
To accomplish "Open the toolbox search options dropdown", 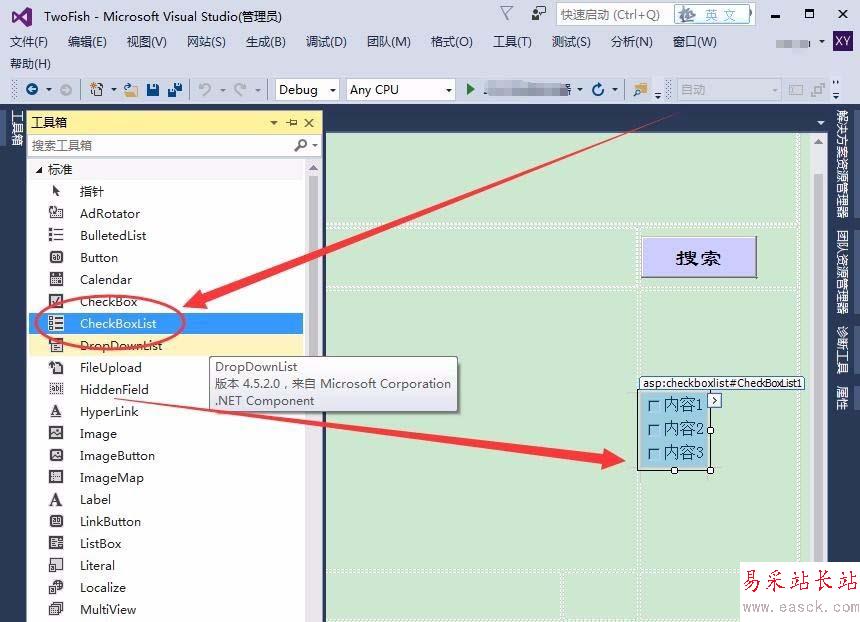I will click(315, 145).
